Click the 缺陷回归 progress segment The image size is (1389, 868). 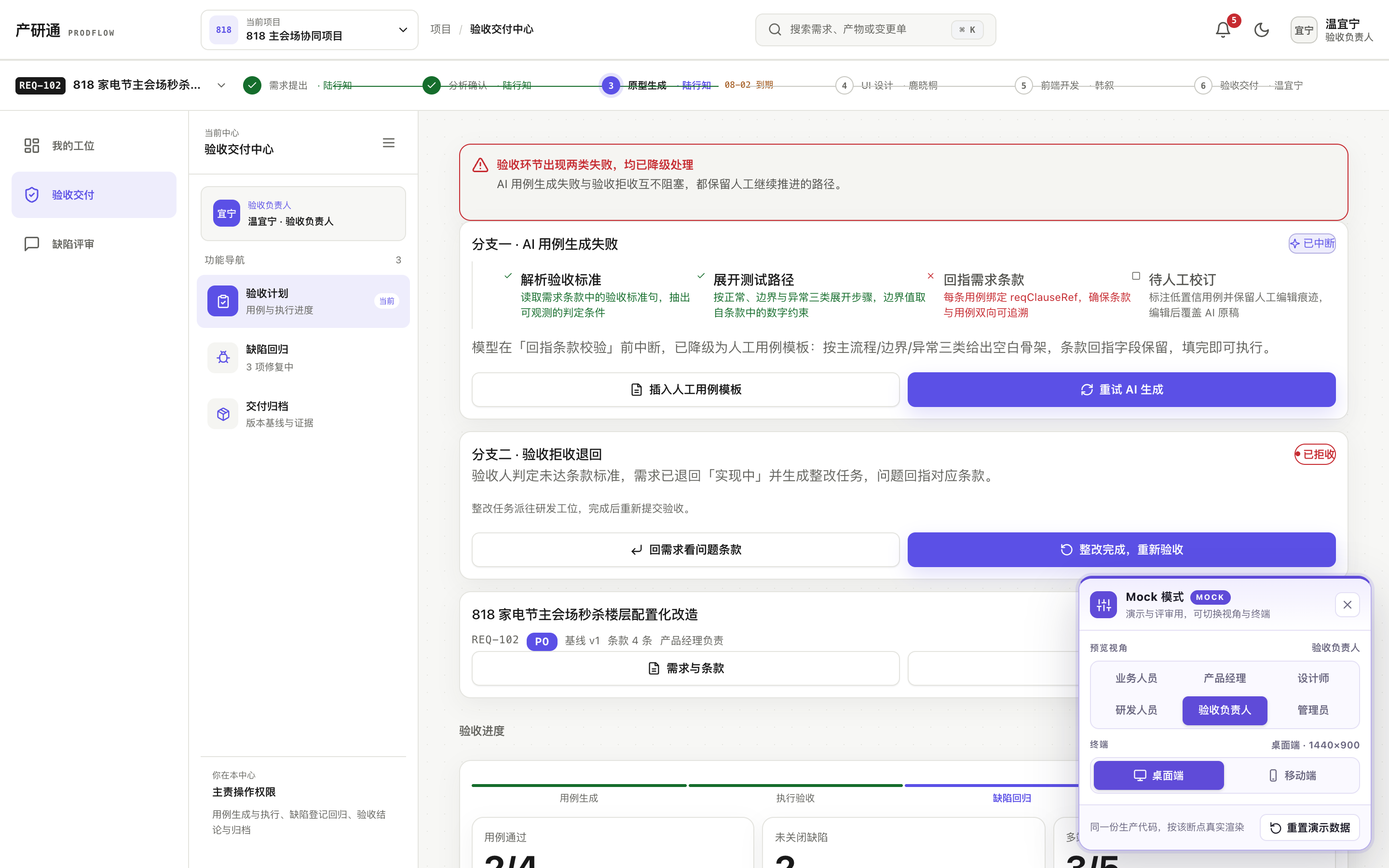pos(1011,794)
